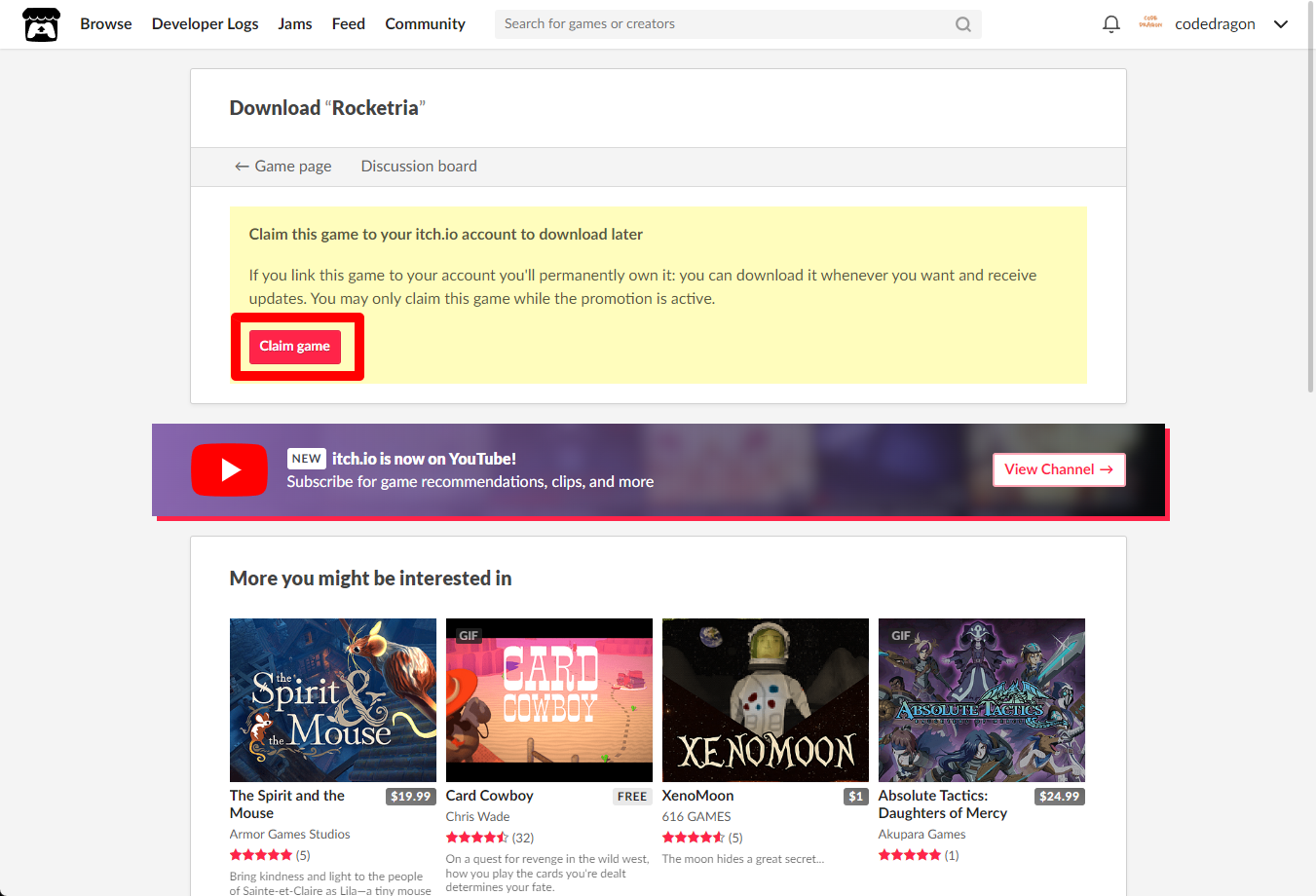The width and height of the screenshot is (1316, 896).
Task: Click the search magnifier icon
Action: click(963, 24)
